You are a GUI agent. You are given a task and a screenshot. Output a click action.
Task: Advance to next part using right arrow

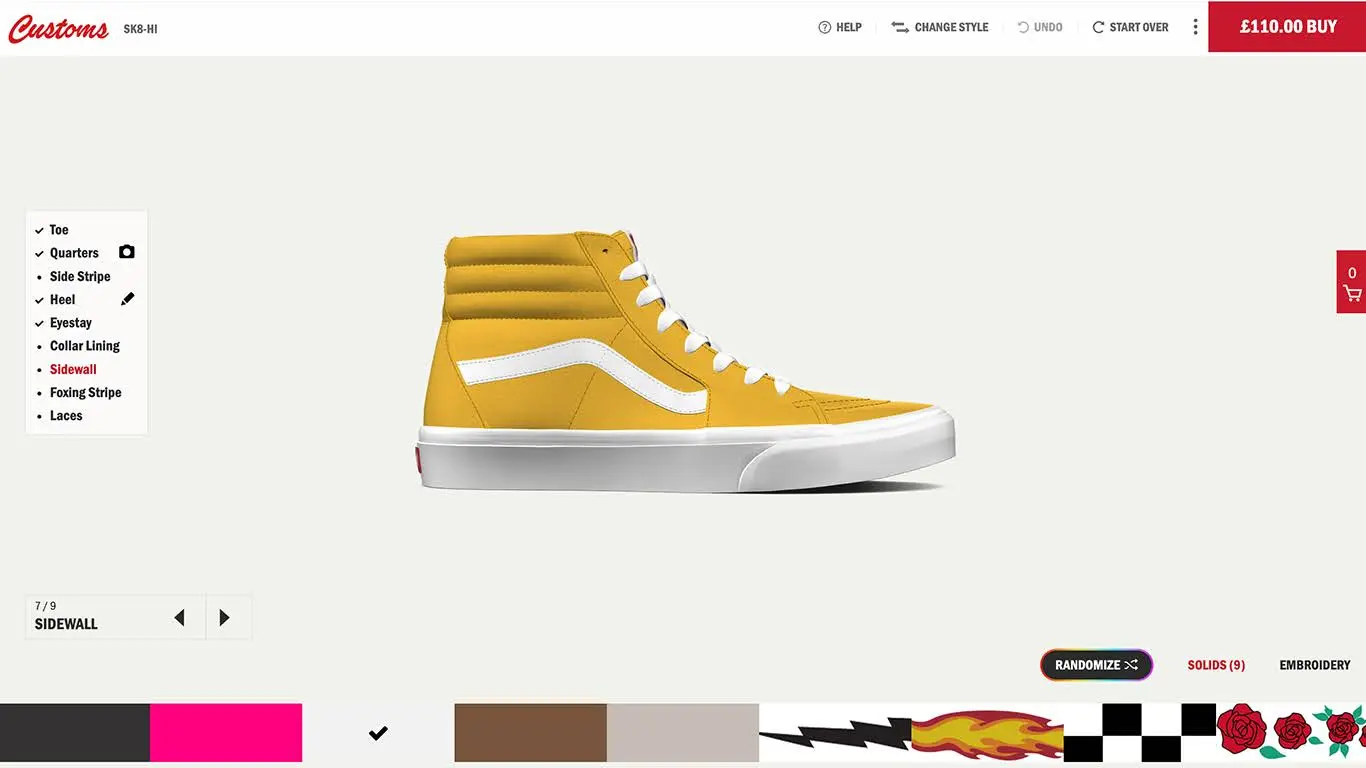click(x=225, y=617)
